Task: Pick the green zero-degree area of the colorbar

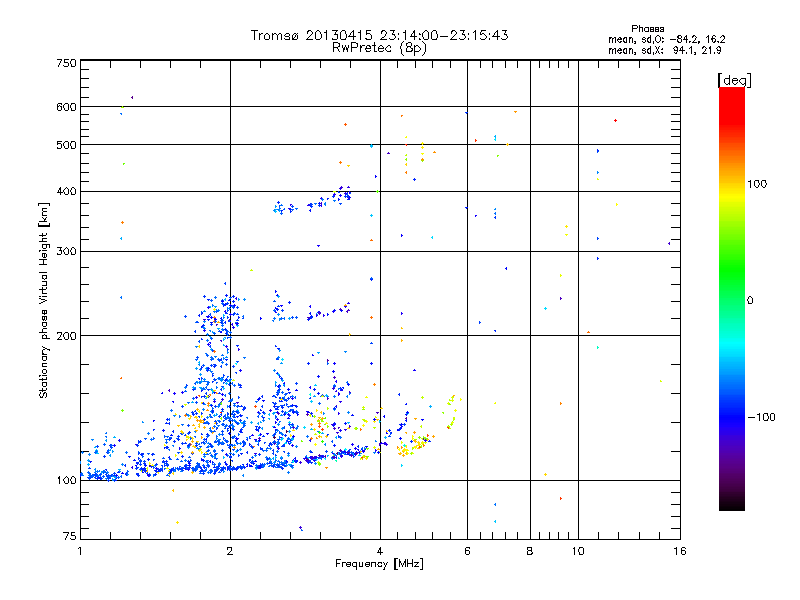Action: pyautogui.click(x=732, y=300)
